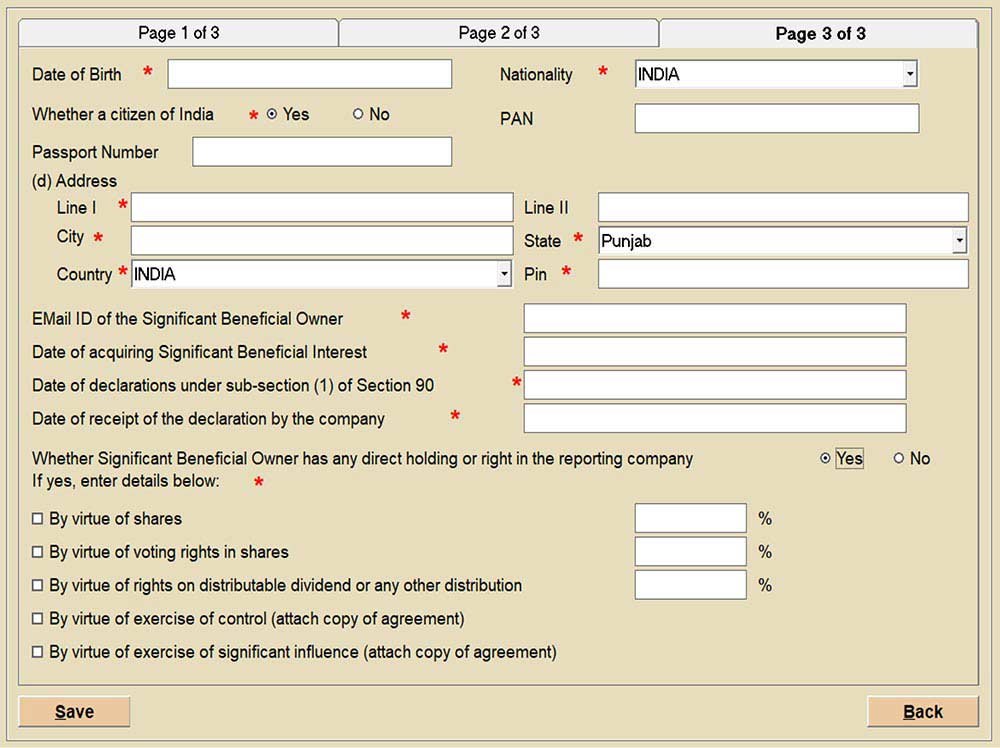Screen dimensions: 1000x748
Task: Select the EMail ID of Significant Beneficial Owner field
Action: 714,318
